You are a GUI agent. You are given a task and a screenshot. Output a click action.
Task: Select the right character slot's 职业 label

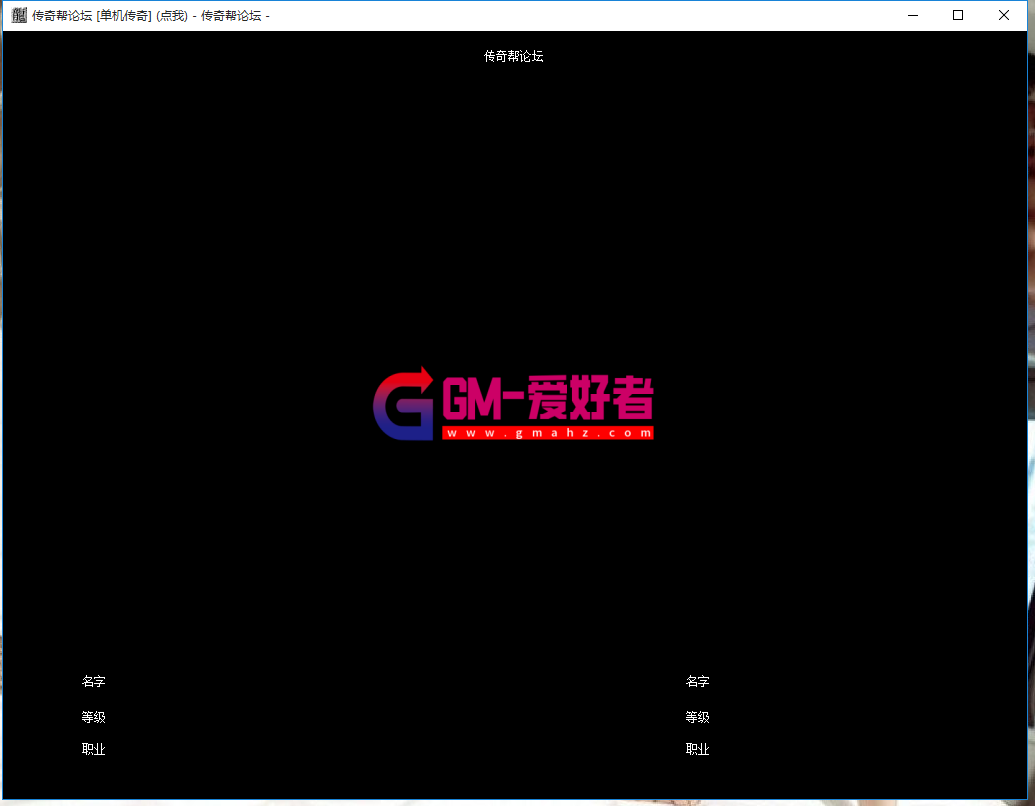(698, 749)
